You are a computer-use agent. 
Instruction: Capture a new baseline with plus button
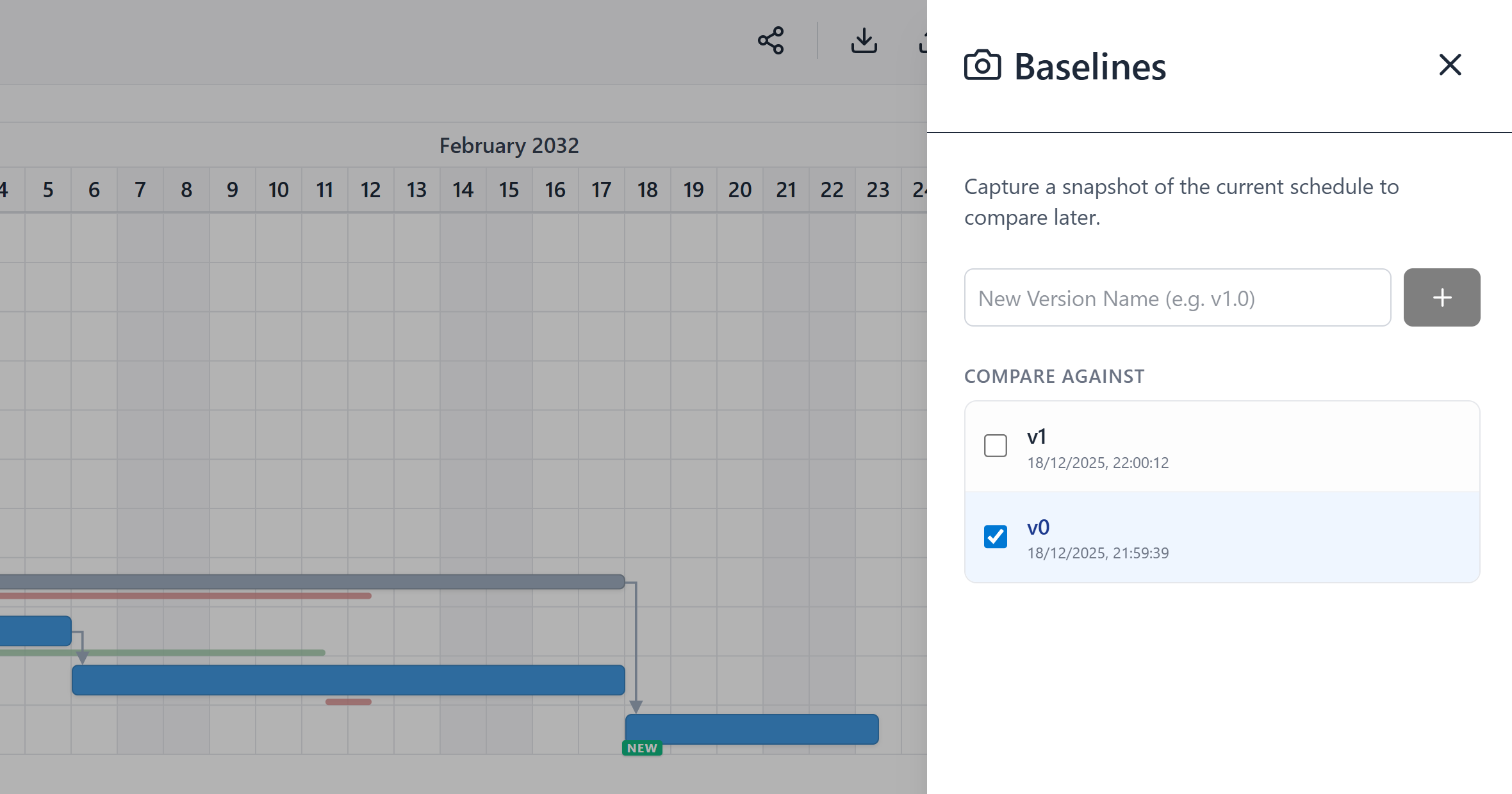point(1441,297)
